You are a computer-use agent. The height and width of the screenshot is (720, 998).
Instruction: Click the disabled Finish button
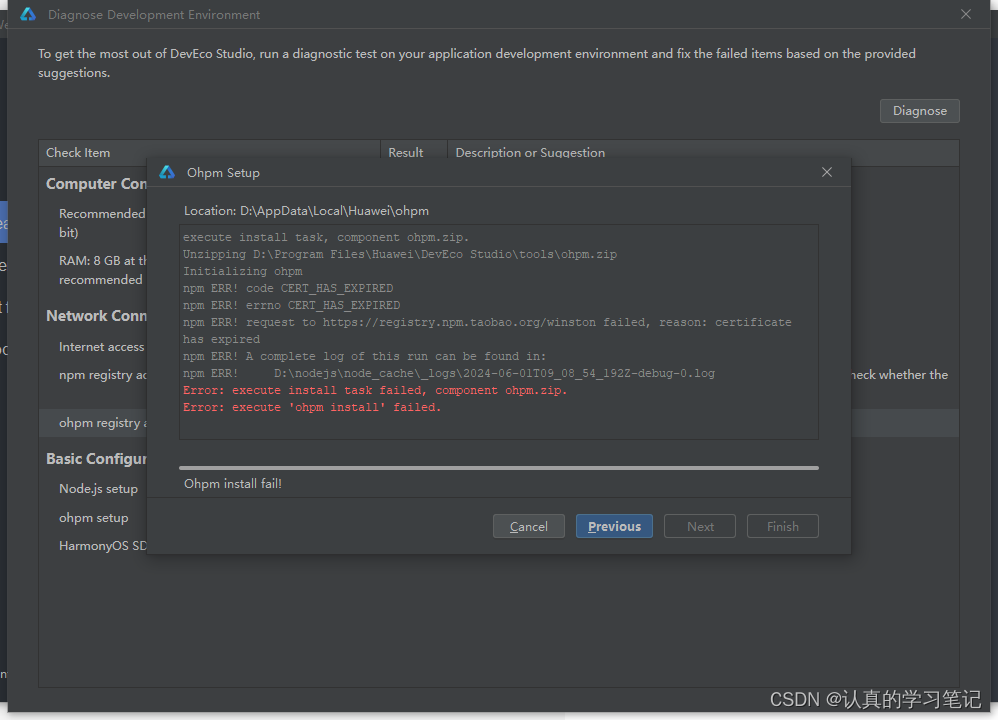tap(782, 526)
